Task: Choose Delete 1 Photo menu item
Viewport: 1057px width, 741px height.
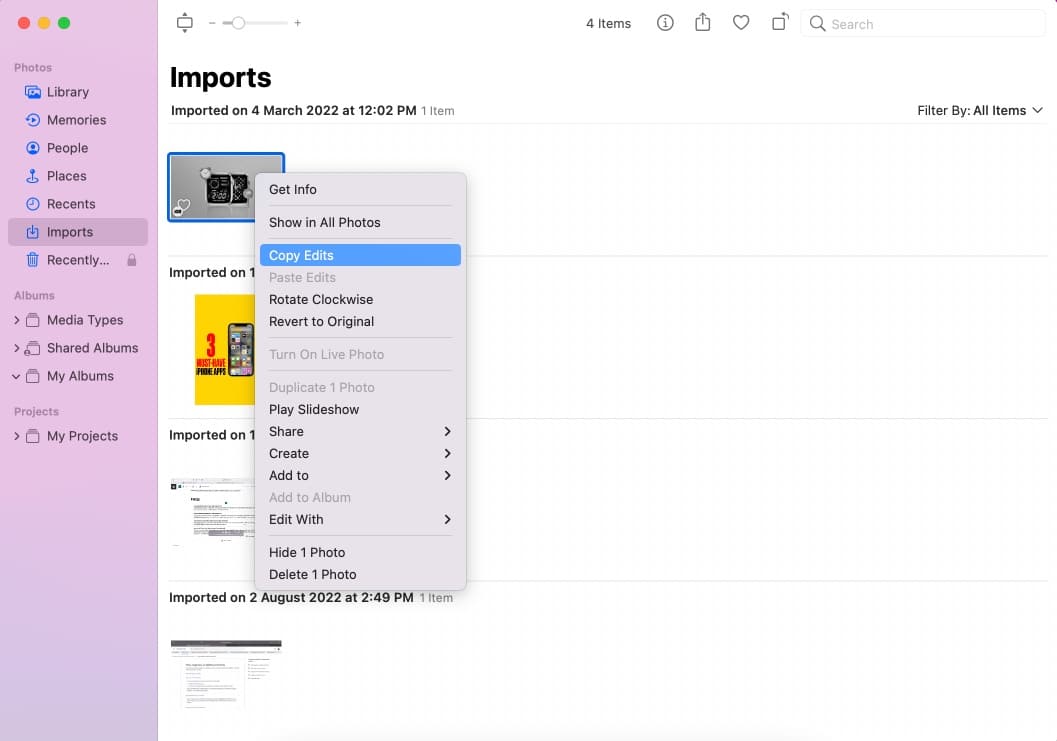Action: 360,574
